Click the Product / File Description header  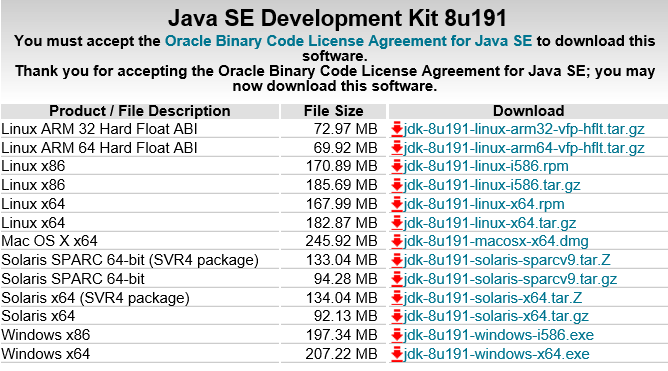140,111
